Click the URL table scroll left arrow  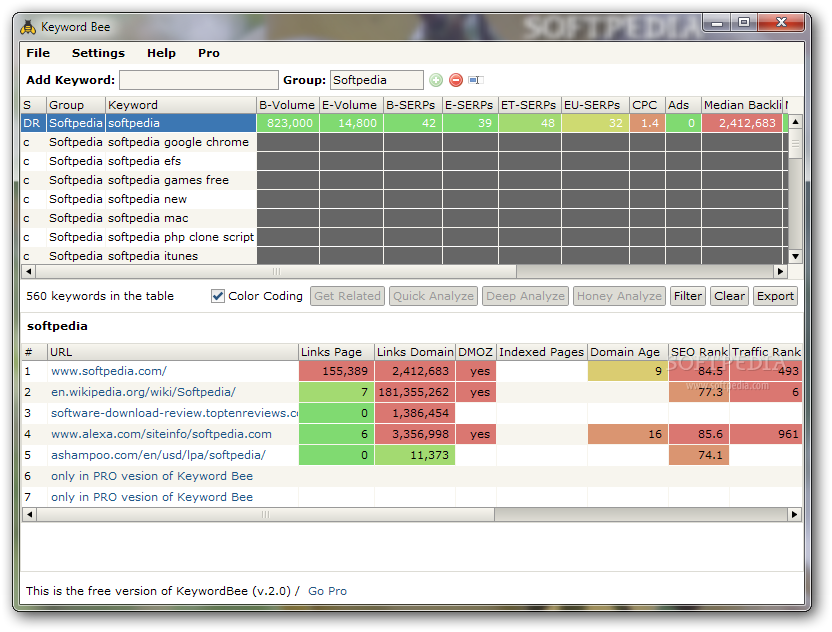29,514
